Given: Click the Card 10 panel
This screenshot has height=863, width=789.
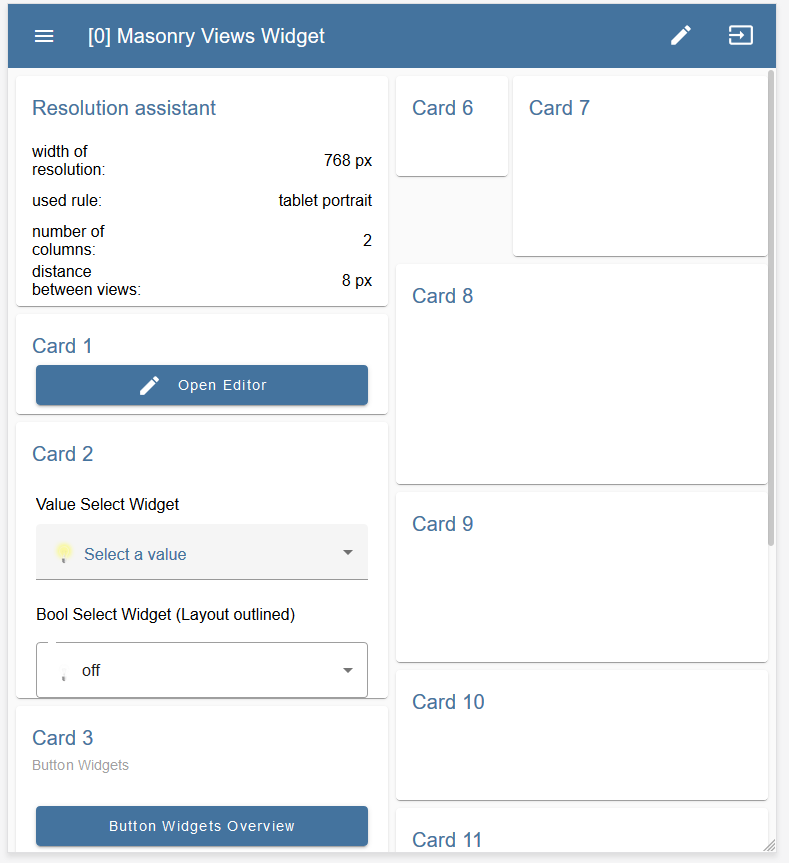Looking at the screenshot, I should click(x=581, y=735).
